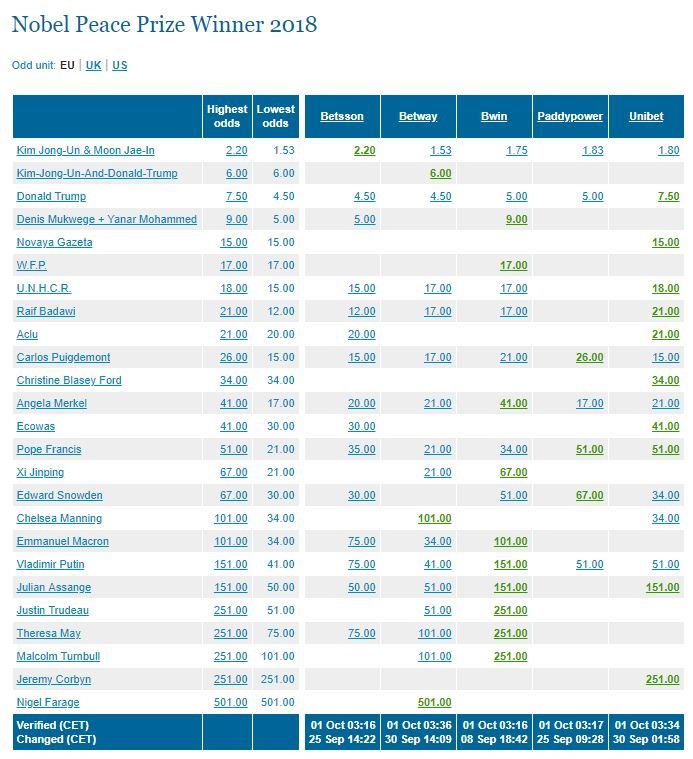Open Christine Blasey Ford entry
The height and width of the screenshot is (759, 693).
point(69,380)
